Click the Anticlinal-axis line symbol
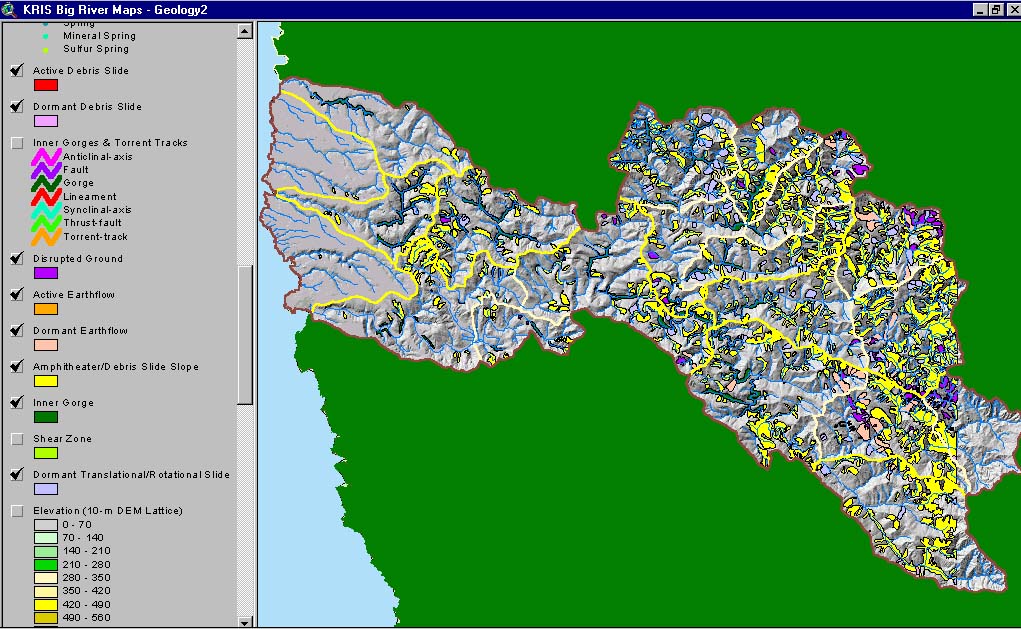Screen dimensions: 1021x629 click(46, 156)
